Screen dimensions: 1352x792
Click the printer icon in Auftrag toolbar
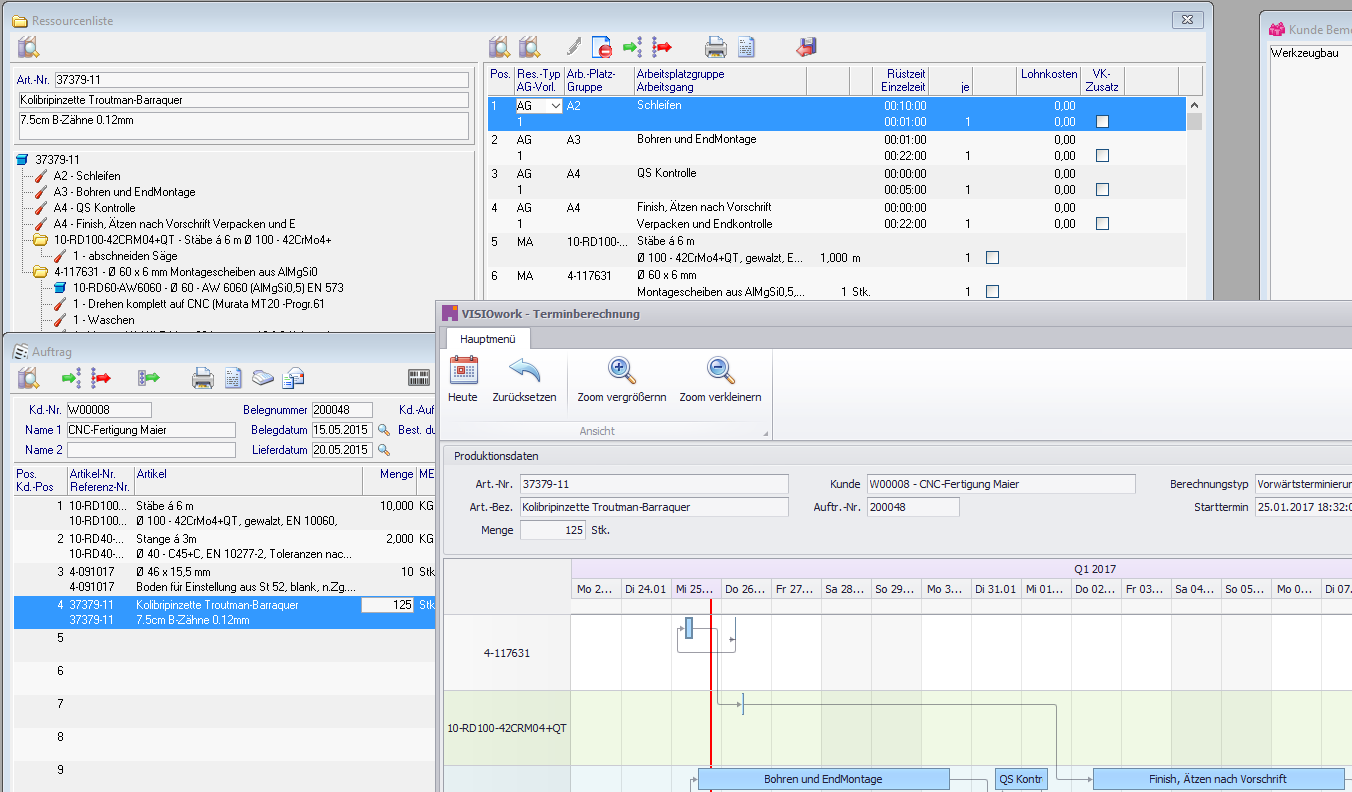click(203, 377)
